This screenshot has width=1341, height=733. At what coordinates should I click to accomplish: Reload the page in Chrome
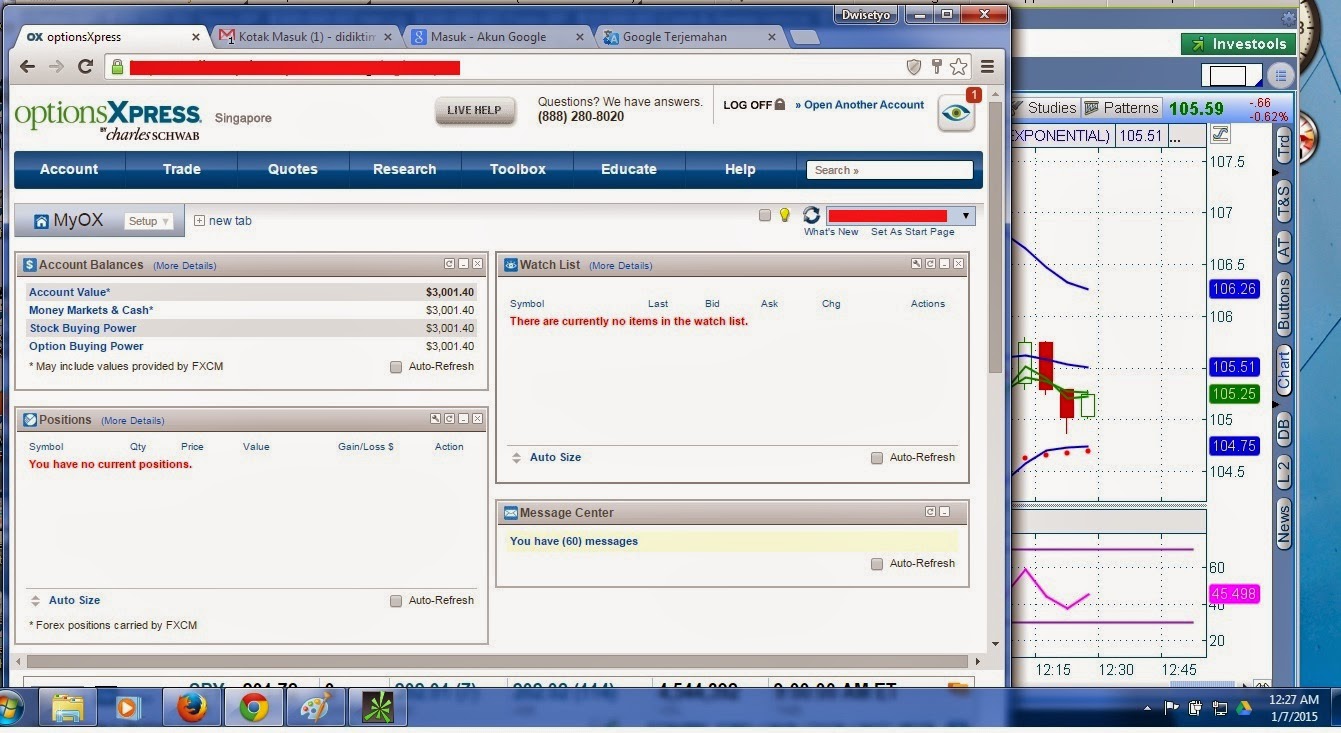coord(85,67)
